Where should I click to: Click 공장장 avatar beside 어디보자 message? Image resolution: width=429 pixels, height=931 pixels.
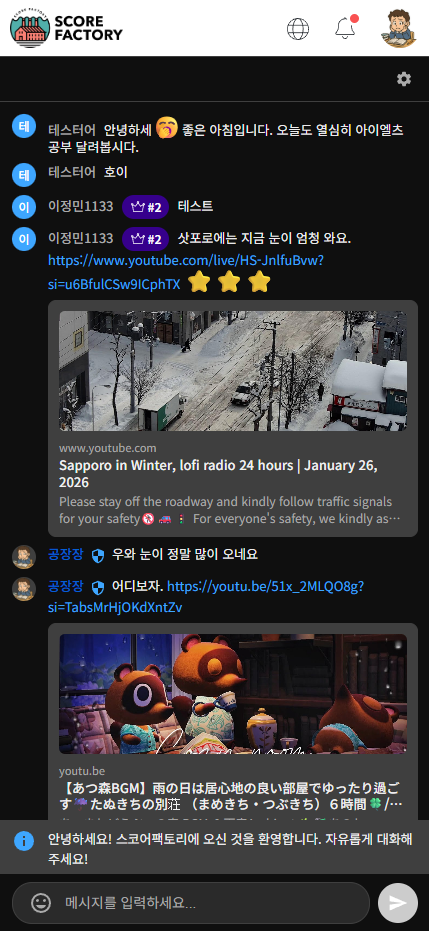coord(24,589)
